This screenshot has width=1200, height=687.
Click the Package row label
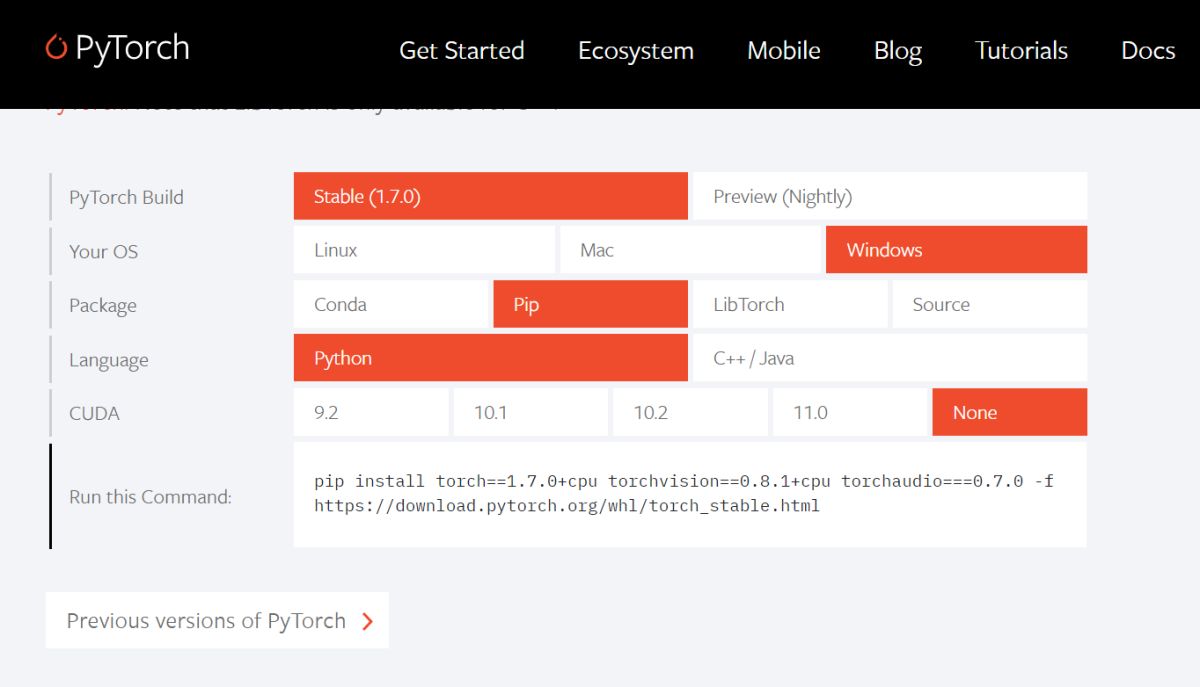(103, 306)
